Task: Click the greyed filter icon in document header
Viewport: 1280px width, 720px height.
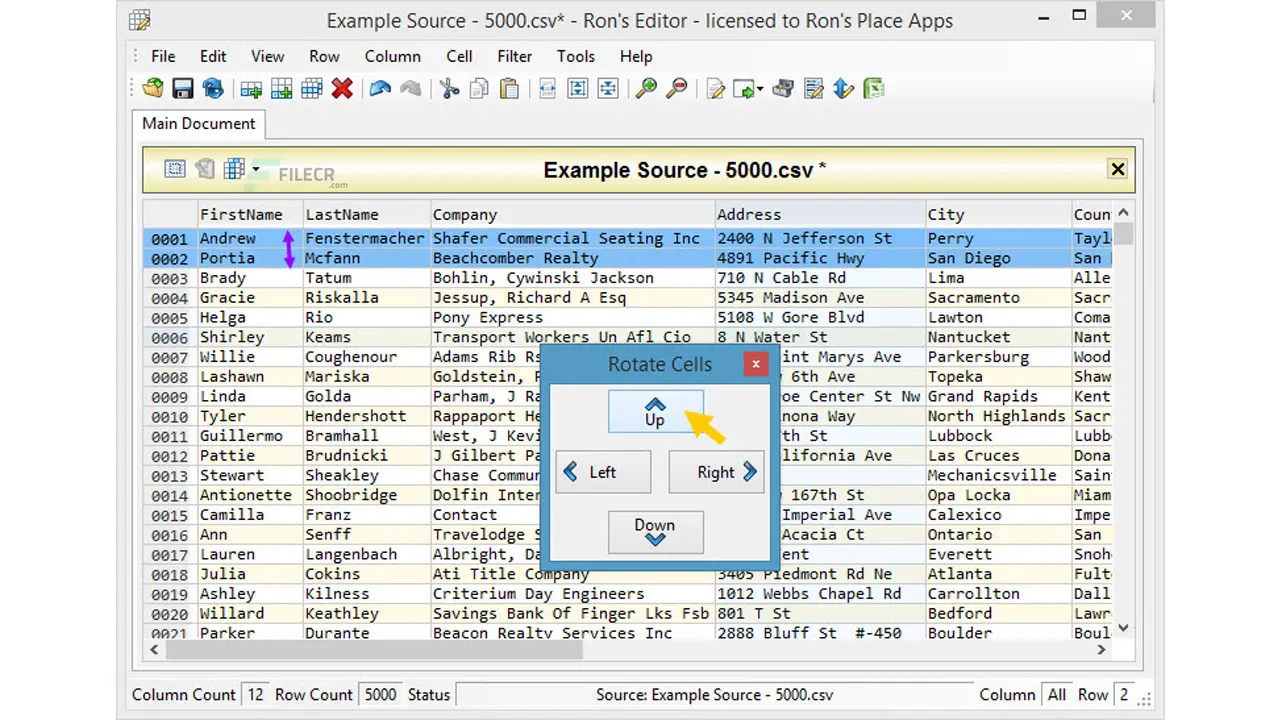Action: (205, 169)
